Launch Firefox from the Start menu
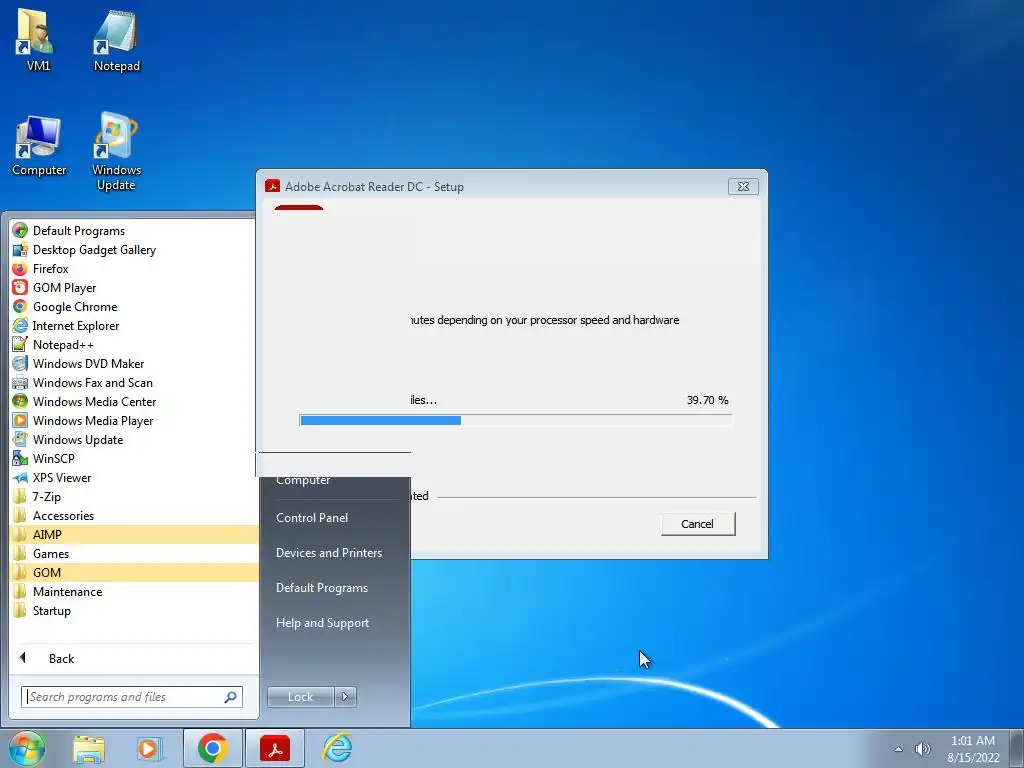This screenshot has width=1024, height=768. click(x=133, y=268)
